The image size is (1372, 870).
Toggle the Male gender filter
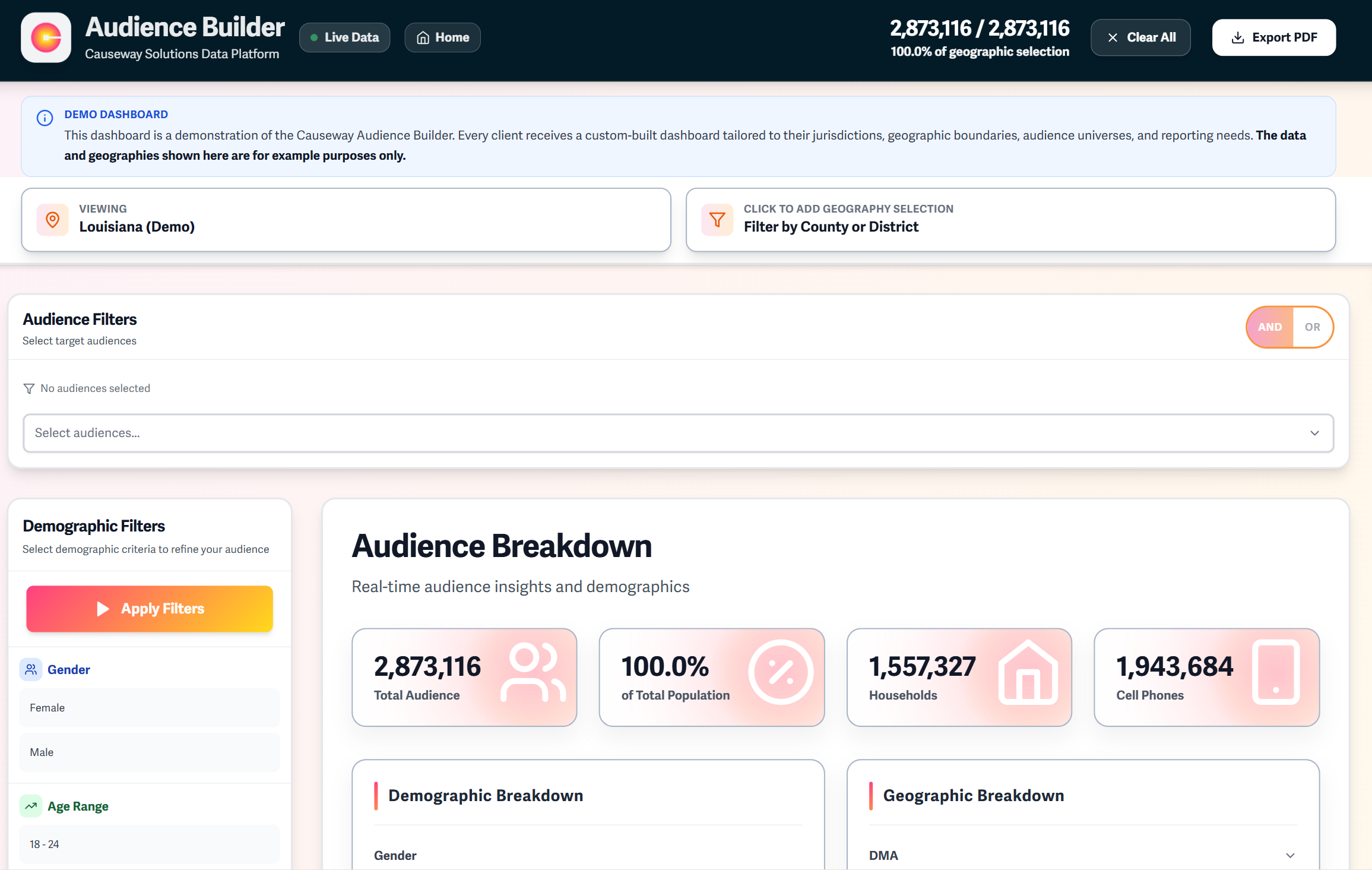(x=150, y=752)
